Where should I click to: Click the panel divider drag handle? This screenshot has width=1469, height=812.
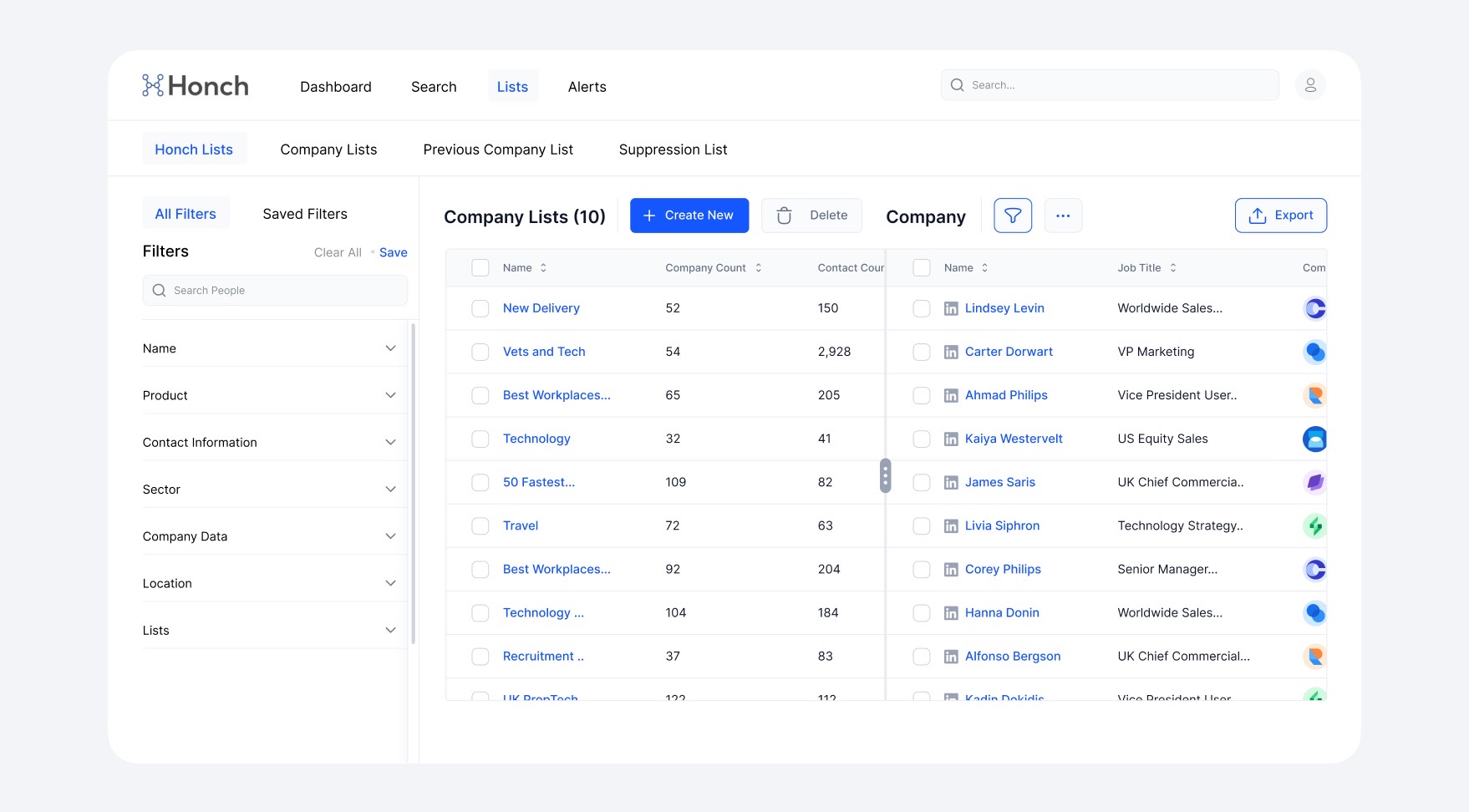coord(886,475)
